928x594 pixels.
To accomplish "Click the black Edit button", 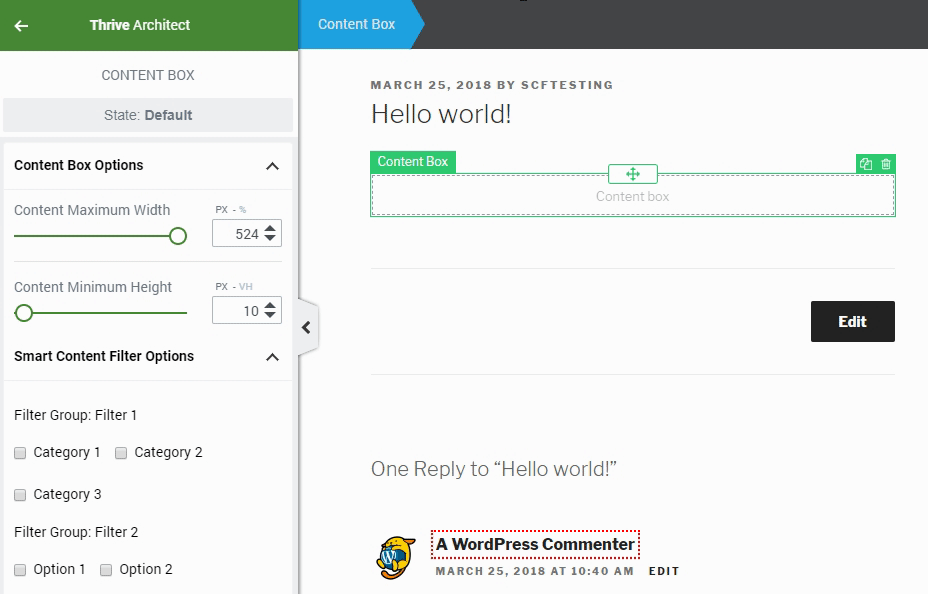I will [x=852, y=321].
